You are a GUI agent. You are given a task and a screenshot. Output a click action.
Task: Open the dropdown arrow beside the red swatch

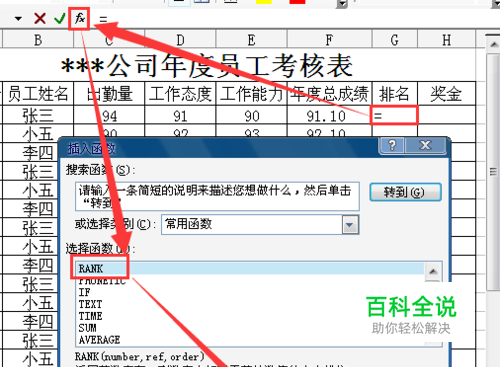342,3
